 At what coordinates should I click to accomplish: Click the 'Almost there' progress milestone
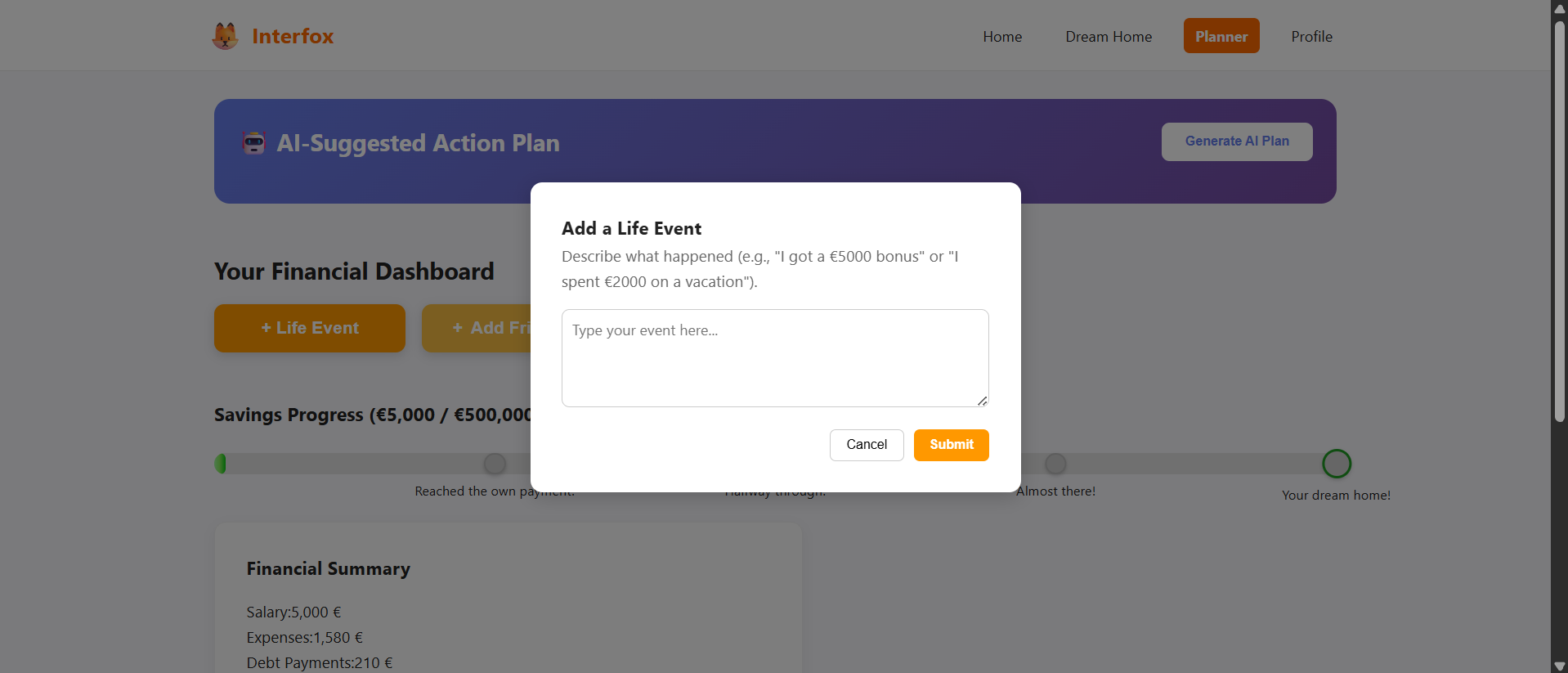(1055, 464)
